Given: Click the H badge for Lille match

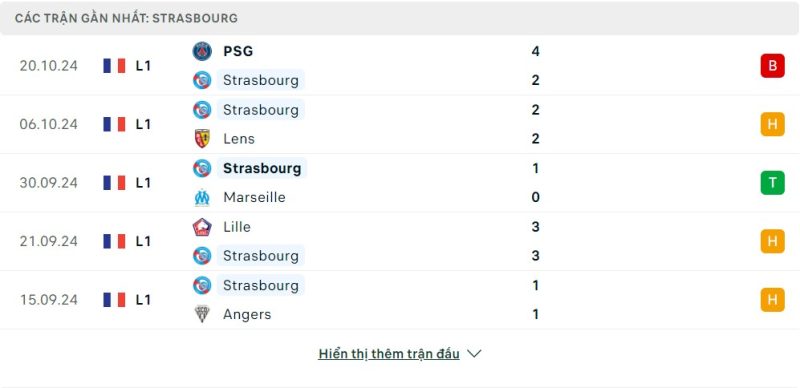Looking at the screenshot, I should point(772,241).
